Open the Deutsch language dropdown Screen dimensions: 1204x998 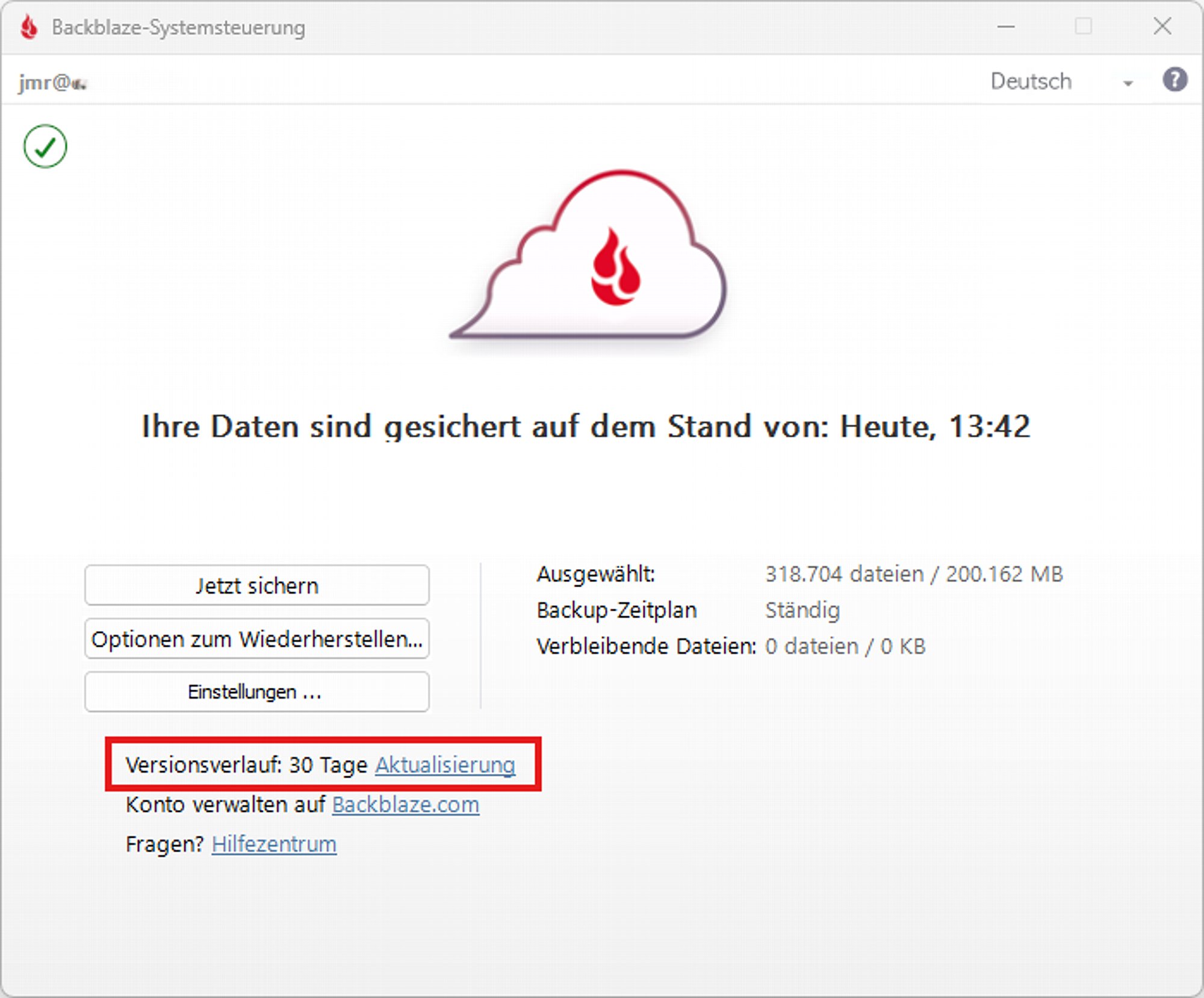(x=1031, y=81)
